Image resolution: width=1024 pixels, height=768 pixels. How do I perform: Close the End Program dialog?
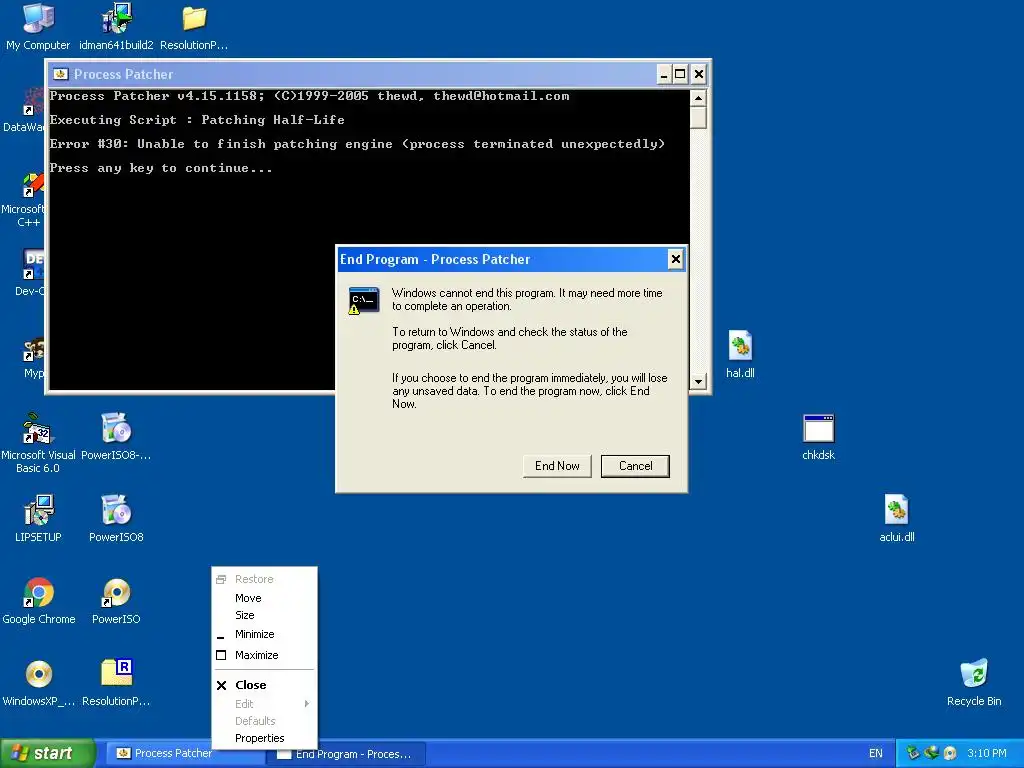[676, 259]
